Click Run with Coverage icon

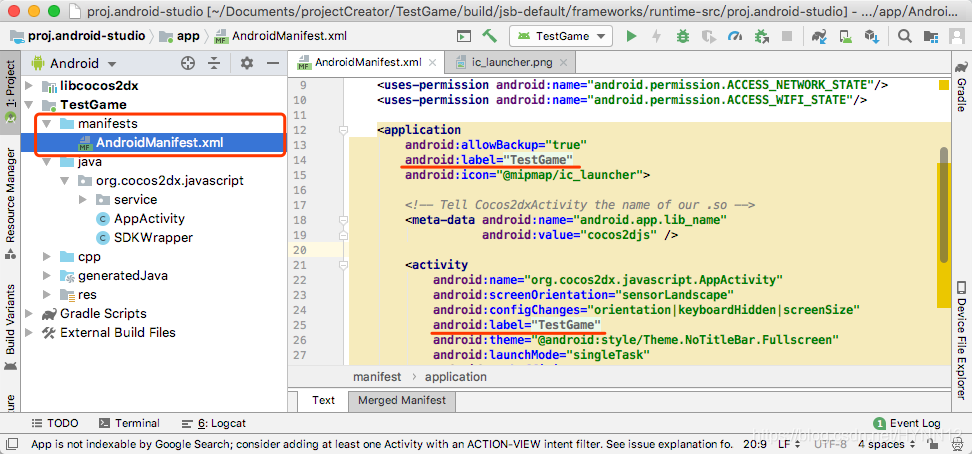(x=709, y=36)
